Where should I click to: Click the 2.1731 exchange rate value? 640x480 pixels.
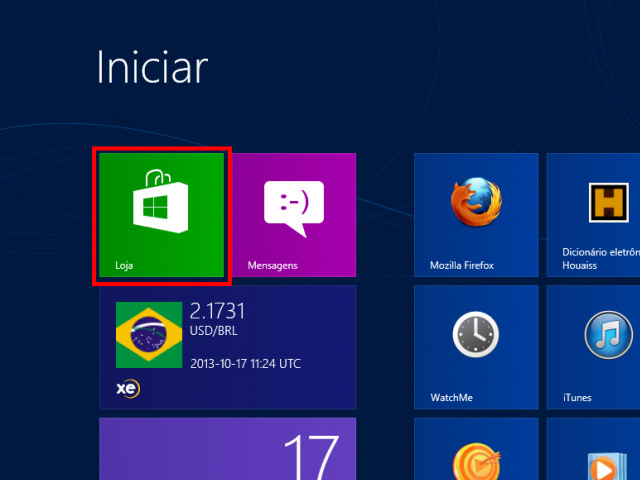[x=217, y=311]
